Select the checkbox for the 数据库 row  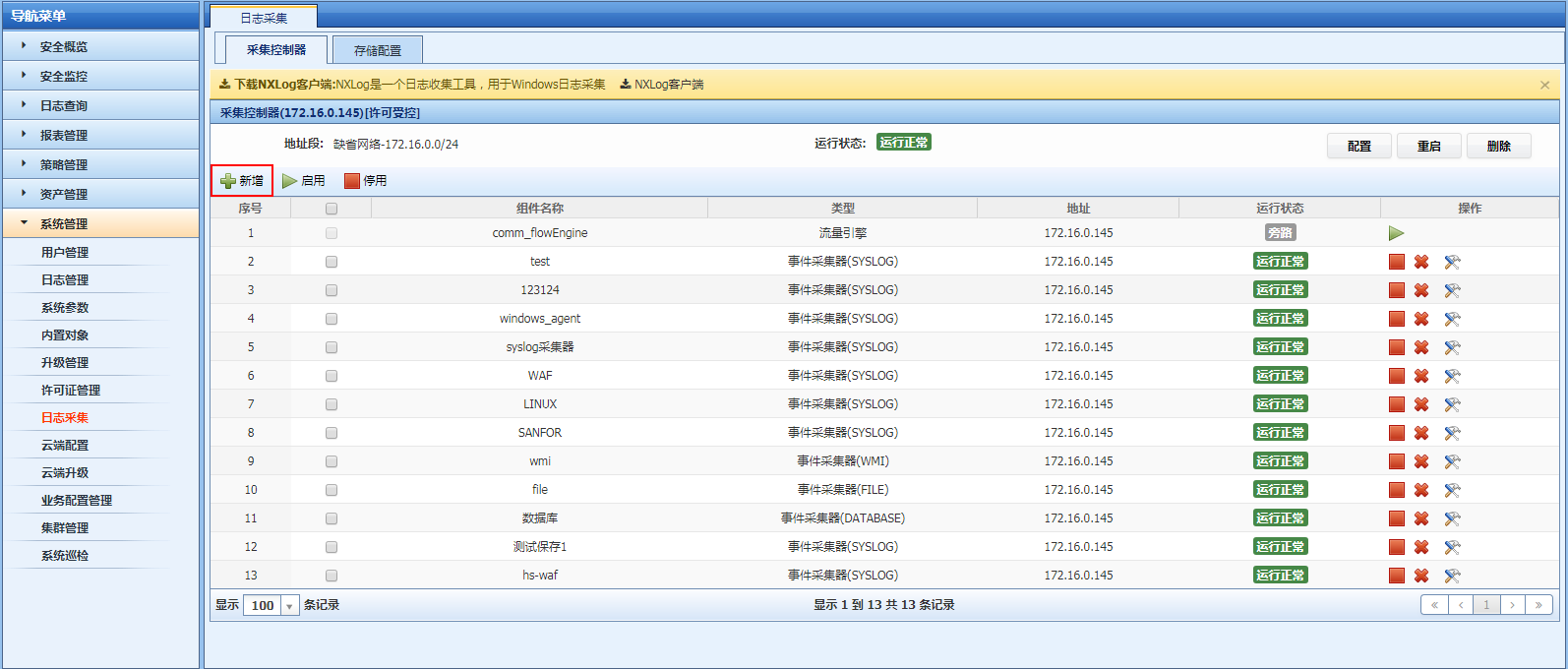pos(332,518)
